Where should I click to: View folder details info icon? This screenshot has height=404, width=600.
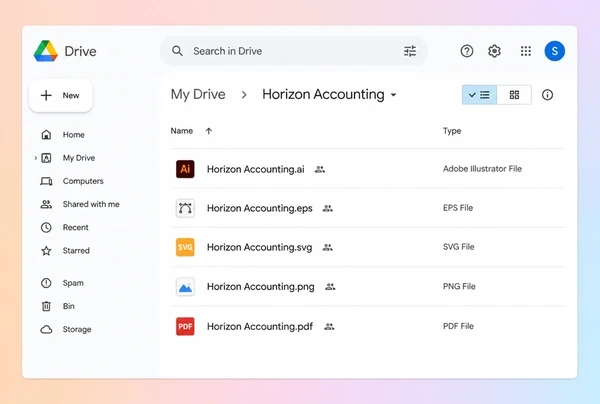pos(547,94)
